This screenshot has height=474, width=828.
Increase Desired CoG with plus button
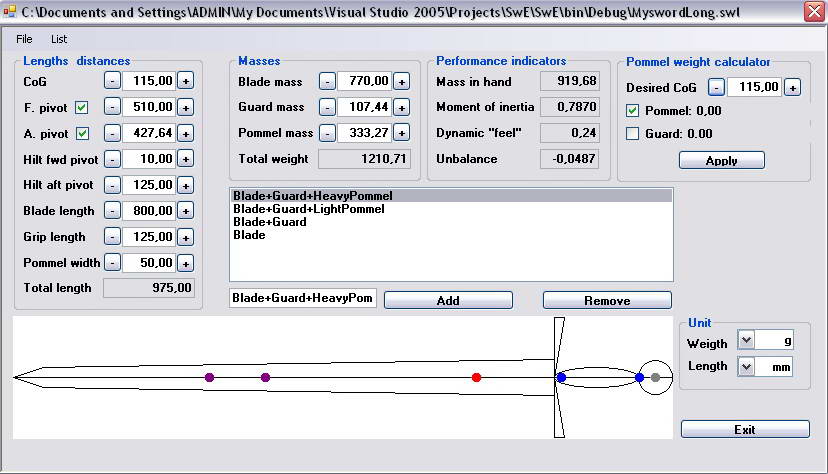[792, 88]
